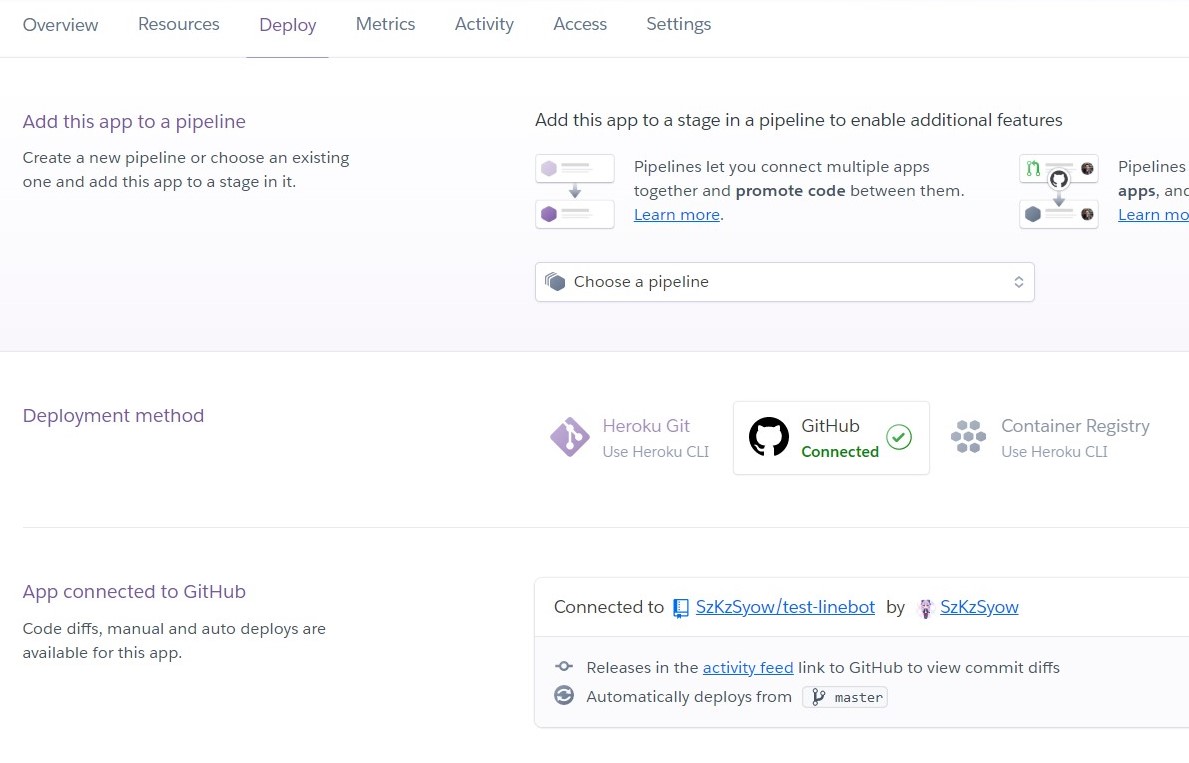1189x763 pixels.
Task: Click the auto-deploy sync icon
Action: (x=563, y=695)
